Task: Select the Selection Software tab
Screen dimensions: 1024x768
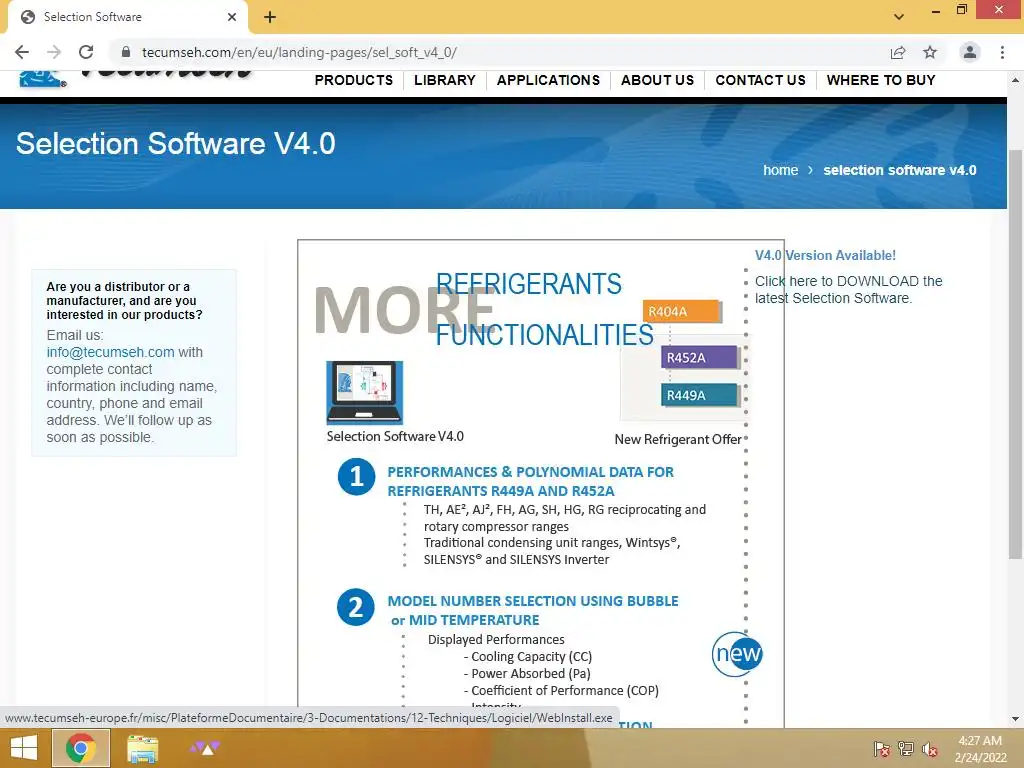Action: click(x=127, y=17)
